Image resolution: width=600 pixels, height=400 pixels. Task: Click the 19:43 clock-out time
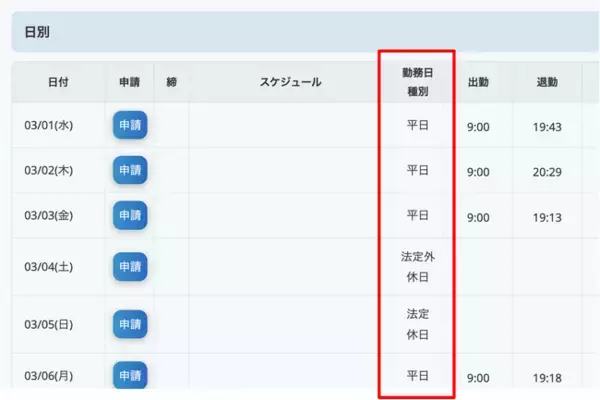pos(547,126)
